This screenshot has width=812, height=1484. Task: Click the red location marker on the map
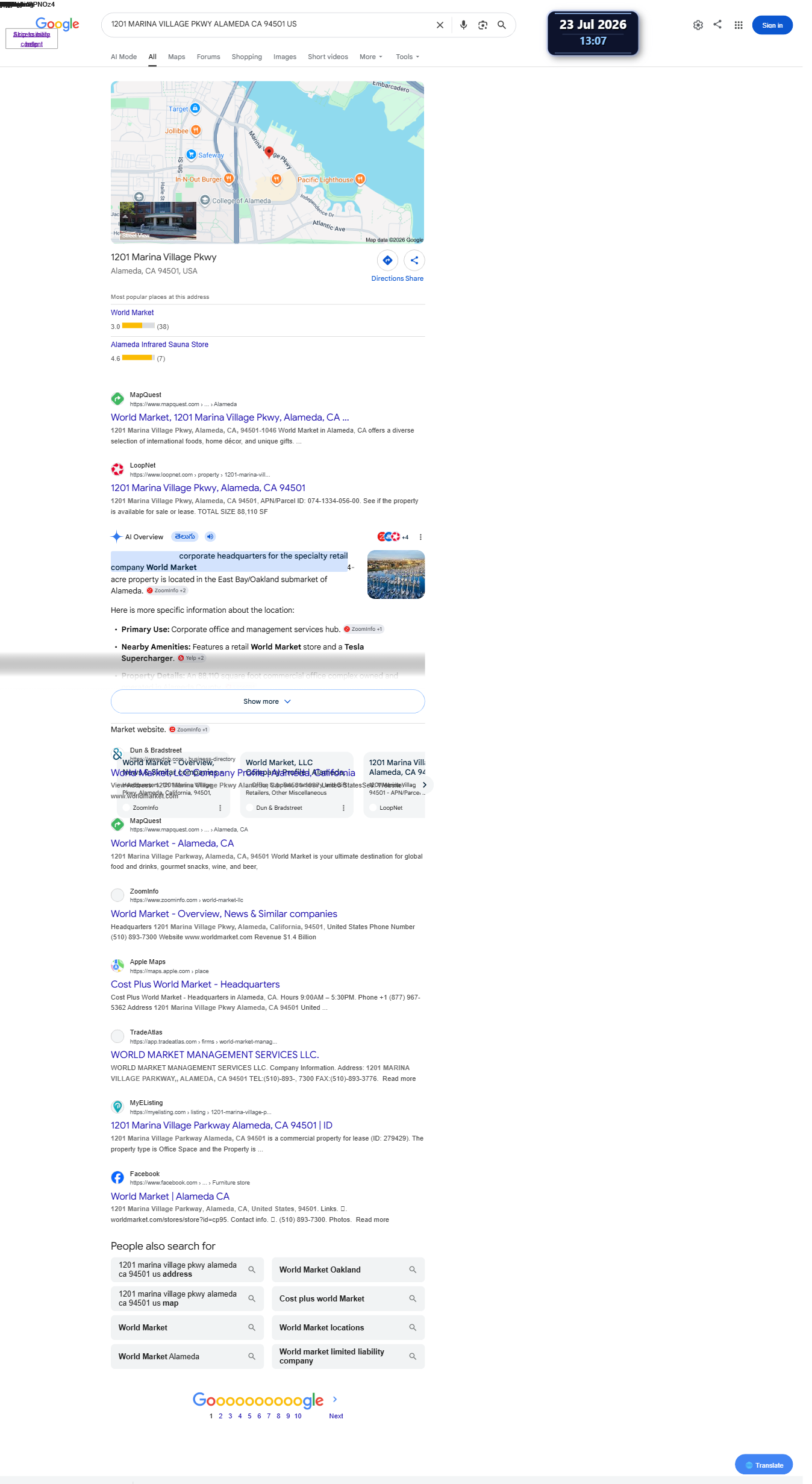click(x=269, y=152)
